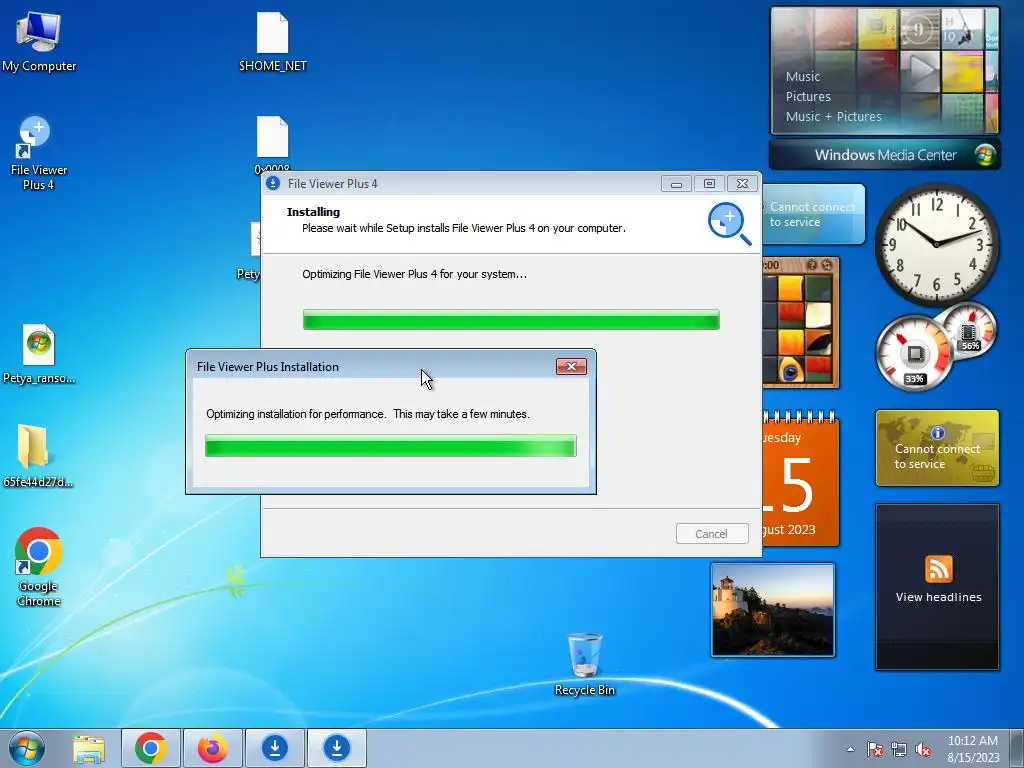Open the Windows Start menu
This screenshot has height=768, width=1024.
(27, 748)
